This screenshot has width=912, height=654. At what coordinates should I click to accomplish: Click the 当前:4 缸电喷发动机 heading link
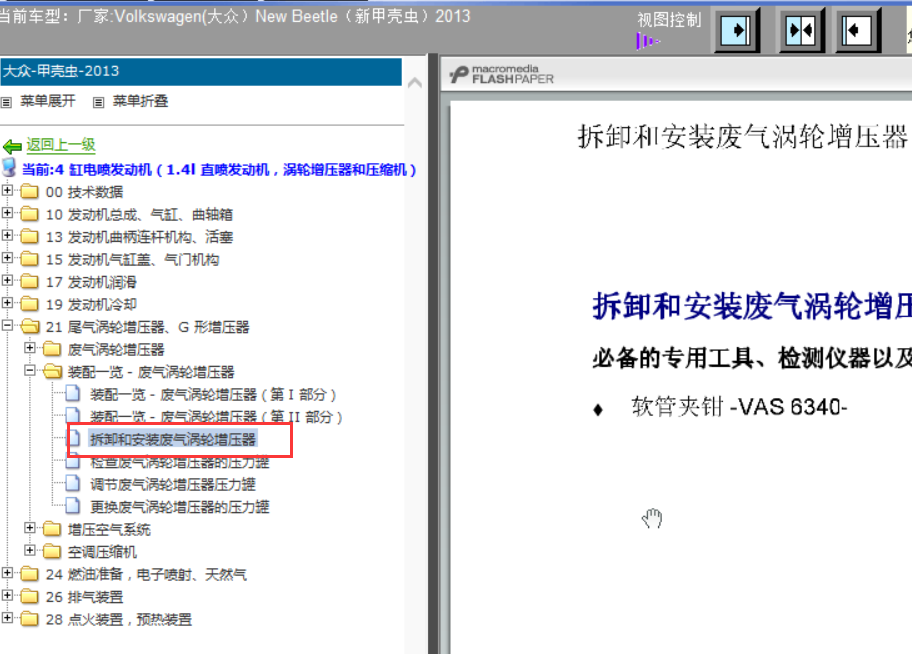[x=219, y=170]
